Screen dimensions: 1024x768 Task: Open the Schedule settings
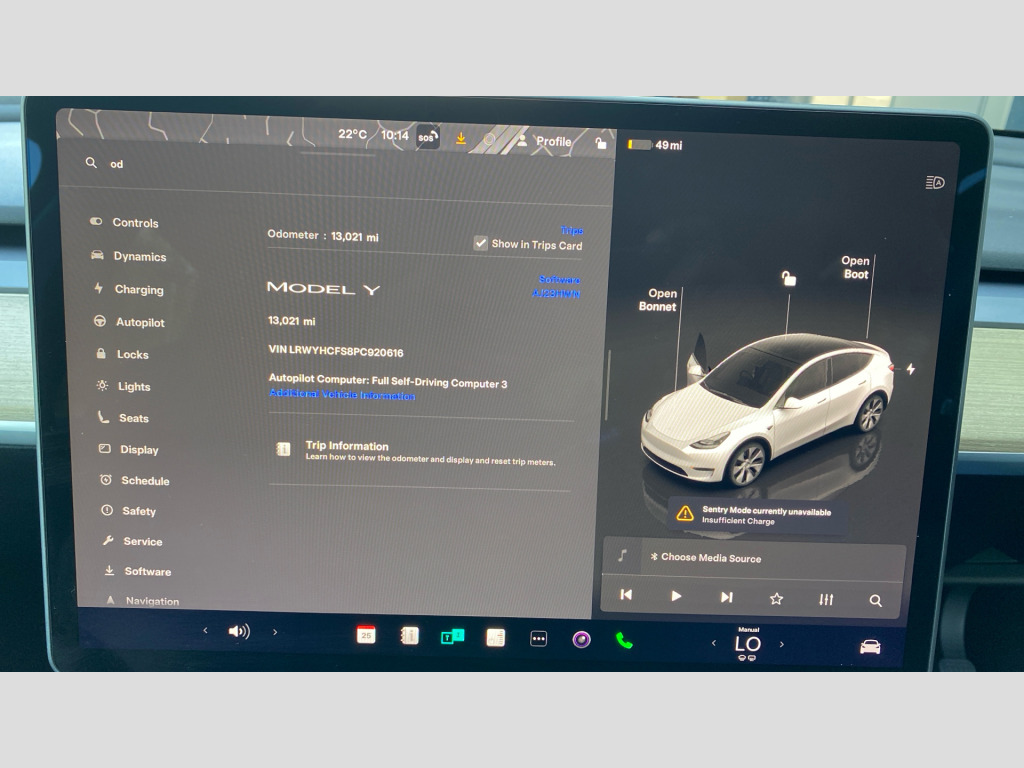pyautogui.click(x=135, y=480)
